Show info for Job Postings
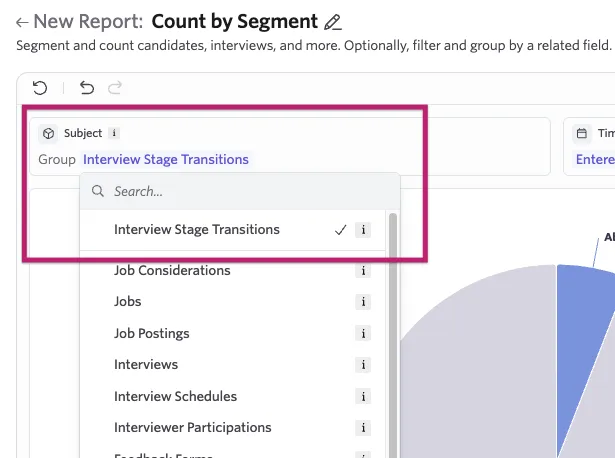Image resolution: width=615 pixels, height=458 pixels. click(x=363, y=333)
